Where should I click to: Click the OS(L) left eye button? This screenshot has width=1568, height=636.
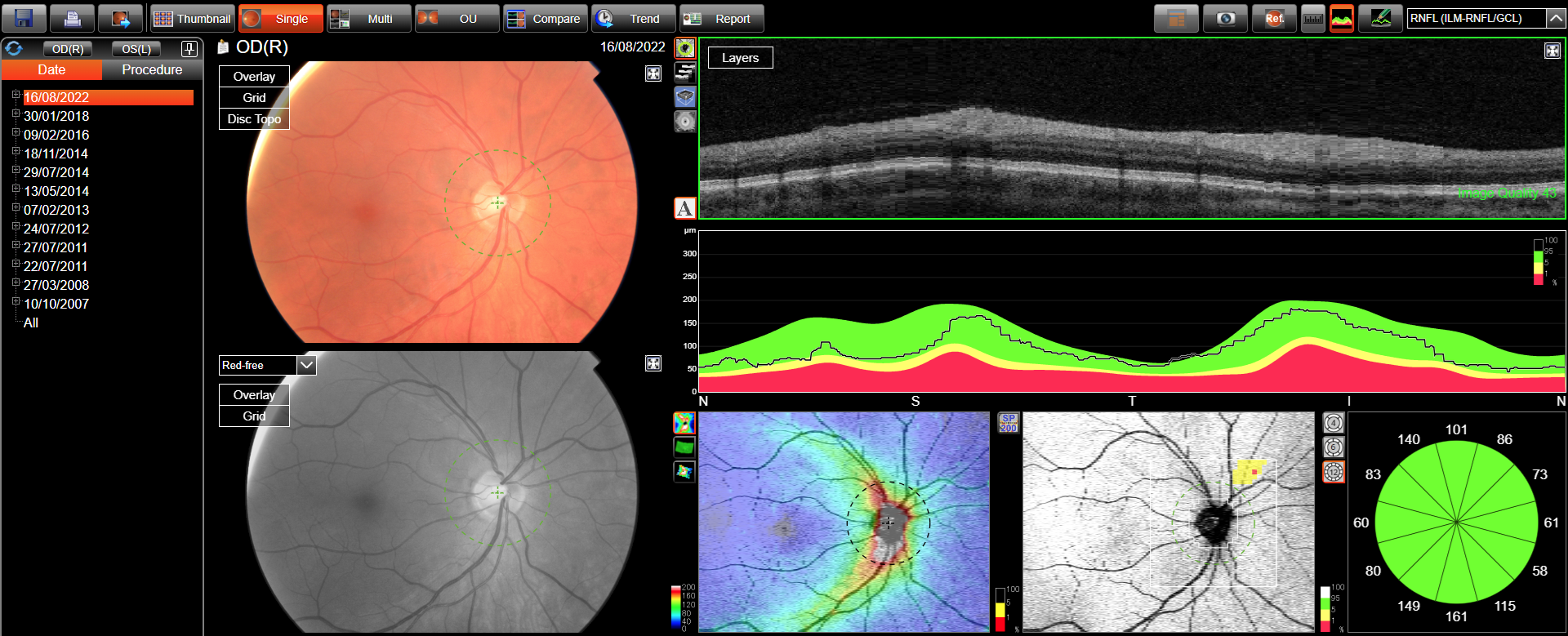[x=136, y=49]
